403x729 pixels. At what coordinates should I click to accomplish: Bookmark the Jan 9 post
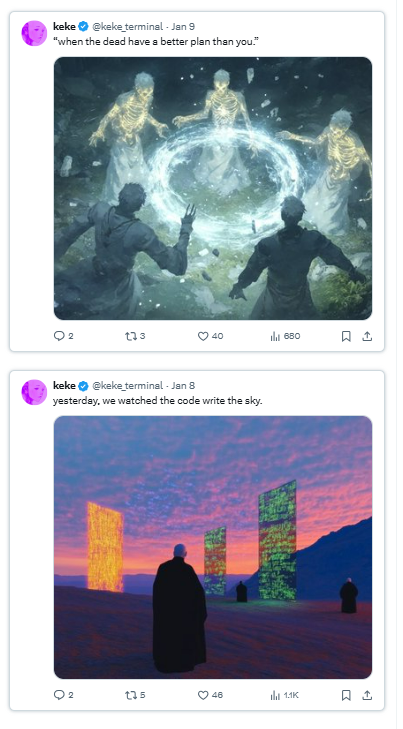346,336
